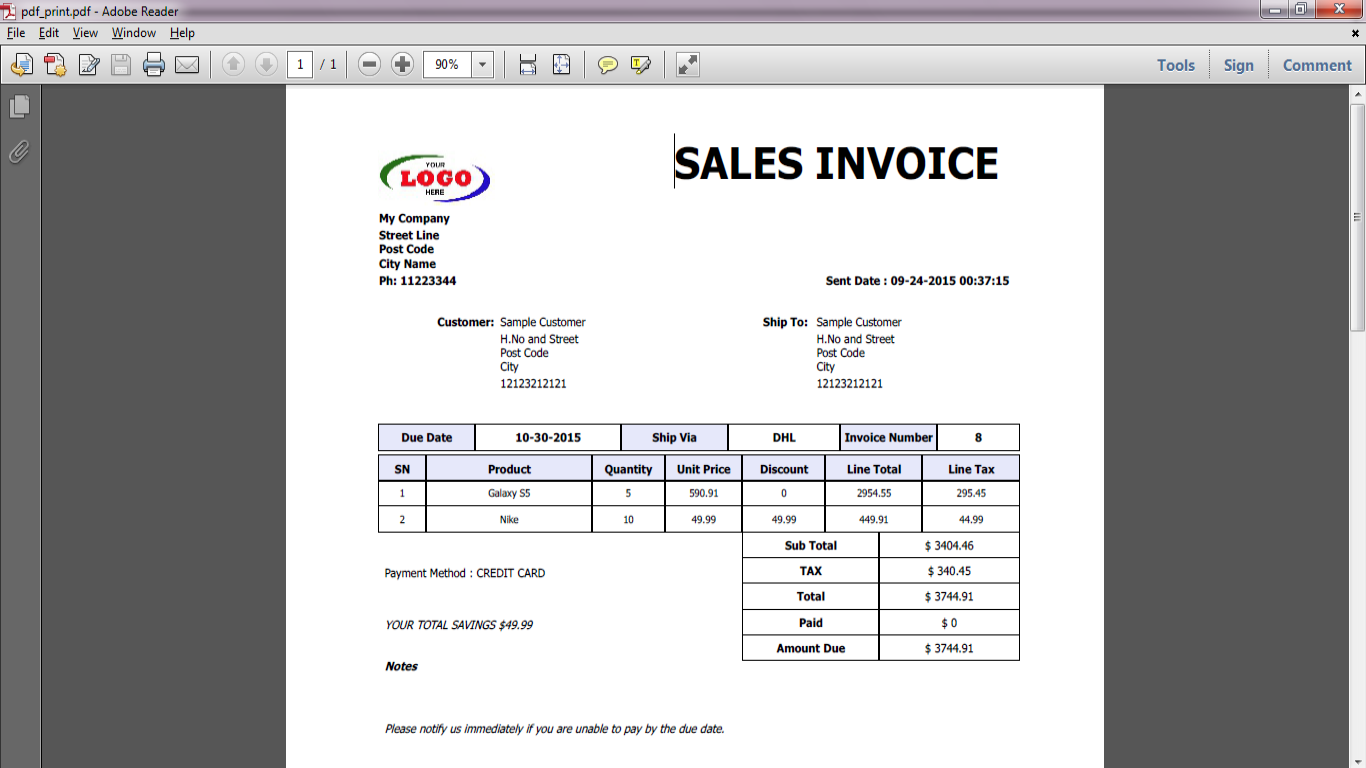
Task: Click the Save file floppy icon
Action: [121, 65]
